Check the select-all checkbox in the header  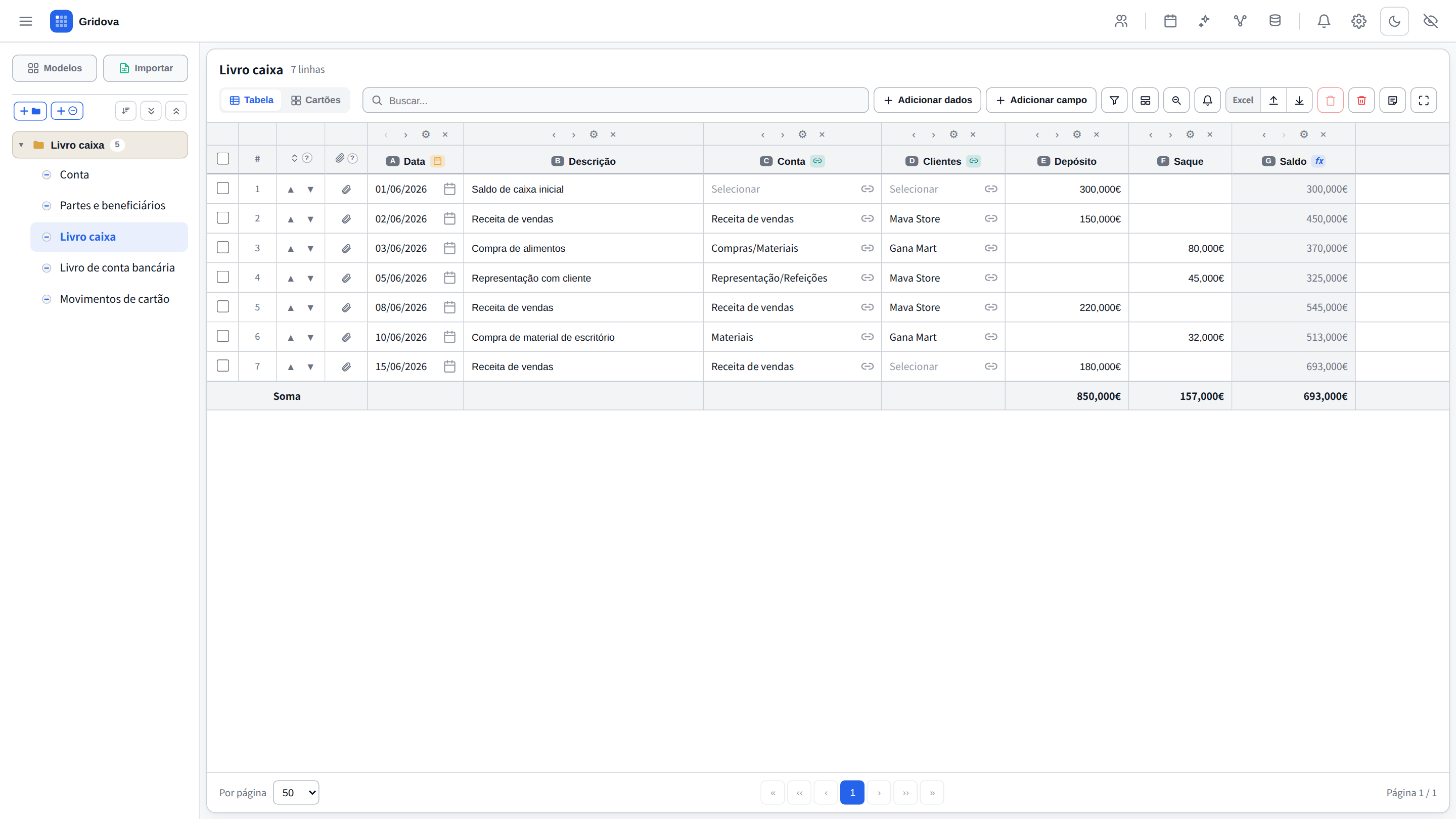[222, 159]
